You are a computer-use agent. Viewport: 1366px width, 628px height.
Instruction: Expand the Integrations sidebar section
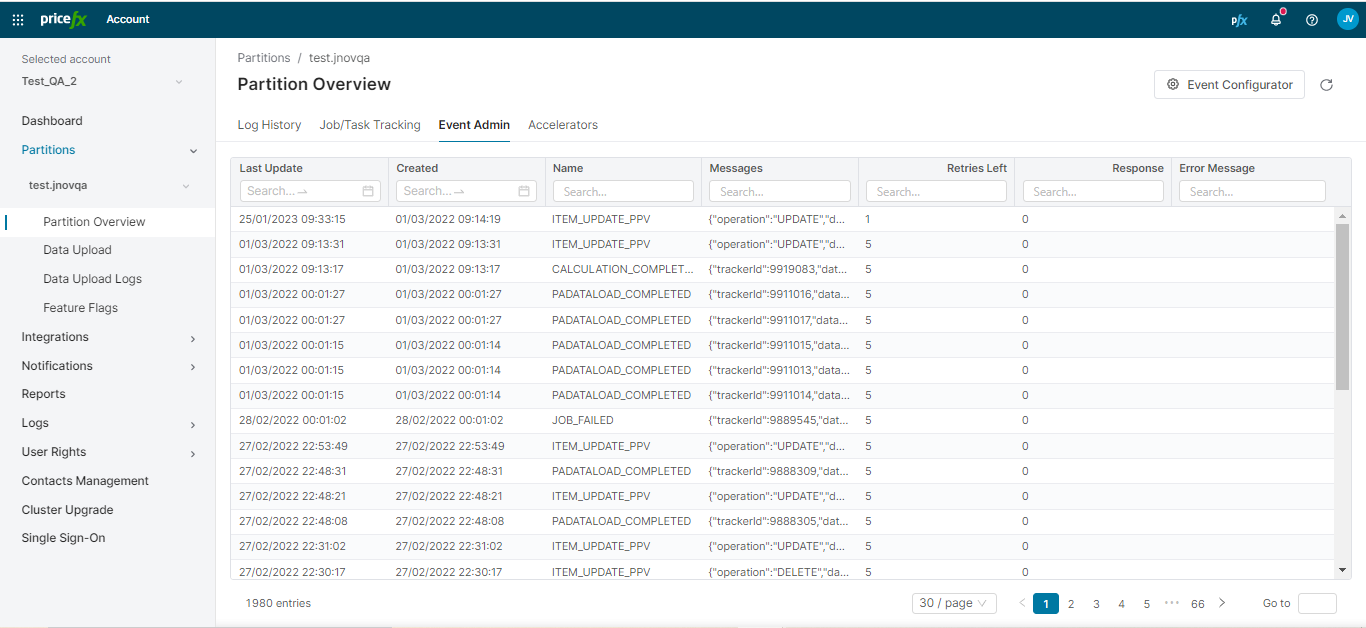click(193, 339)
